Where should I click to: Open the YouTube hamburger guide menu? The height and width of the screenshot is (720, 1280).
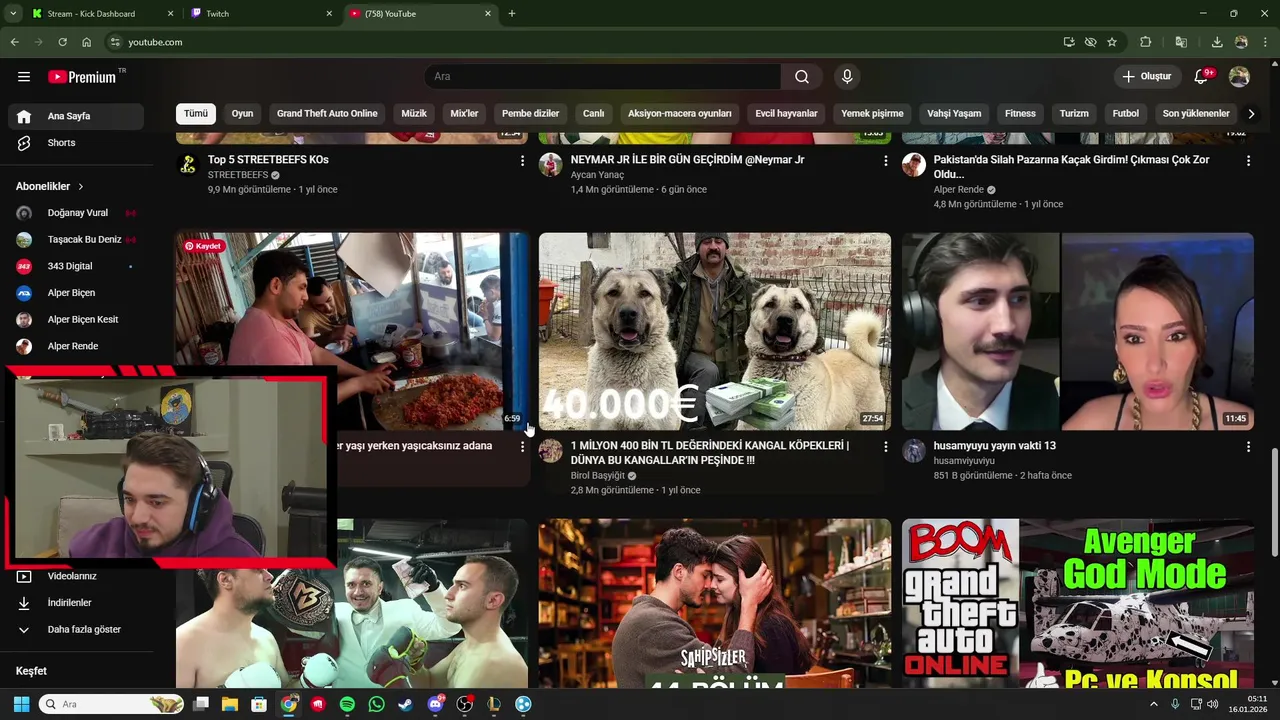(24, 77)
